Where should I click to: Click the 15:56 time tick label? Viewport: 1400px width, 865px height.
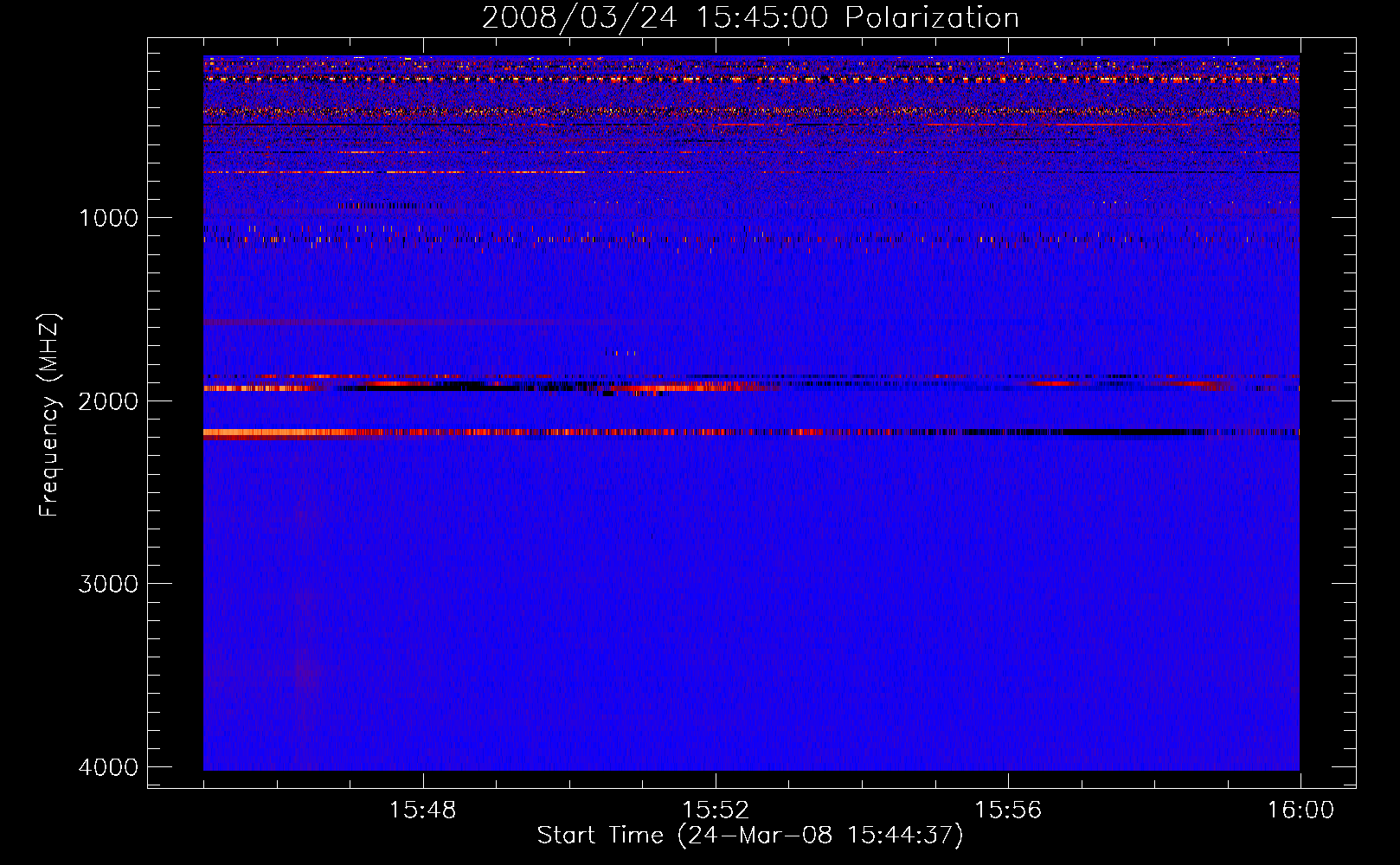[x=1008, y=811]
